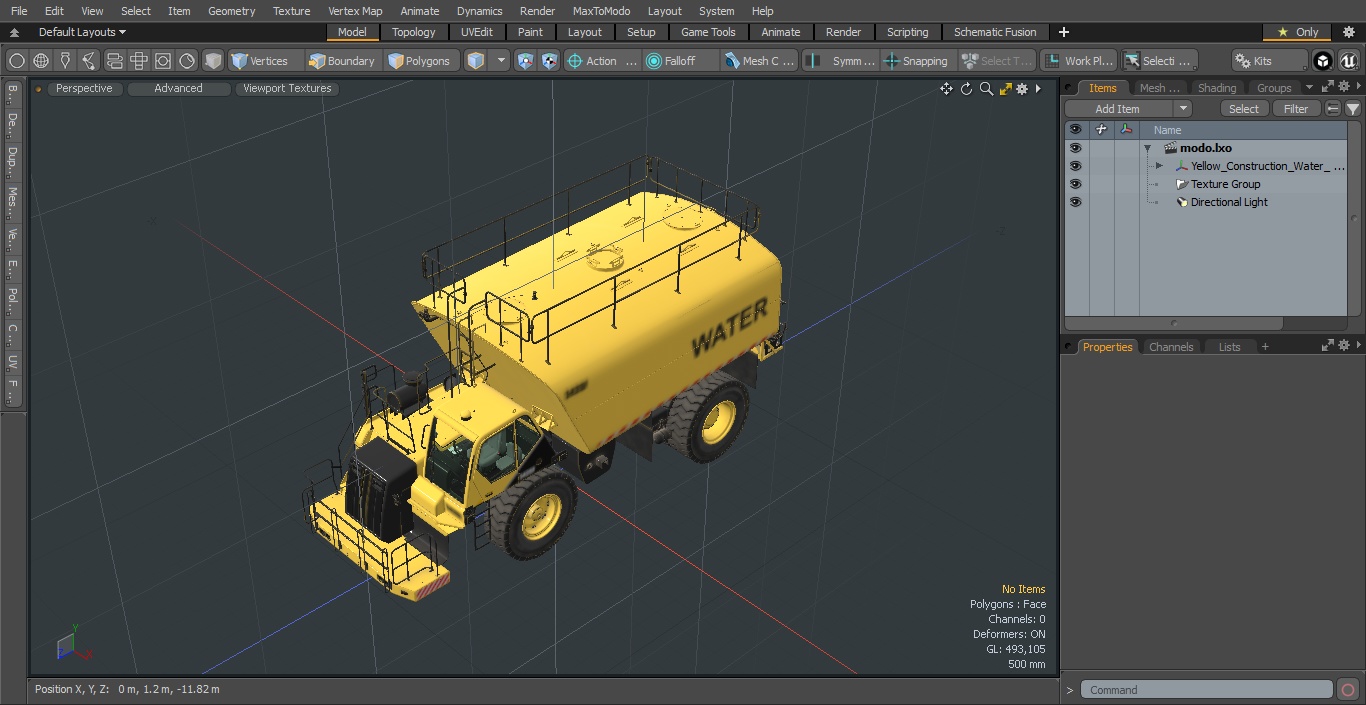The image size is (1366, 705).
Task: Click the square-with-circle tool icon
Action: pyautogui.click(x=163, y=61)
